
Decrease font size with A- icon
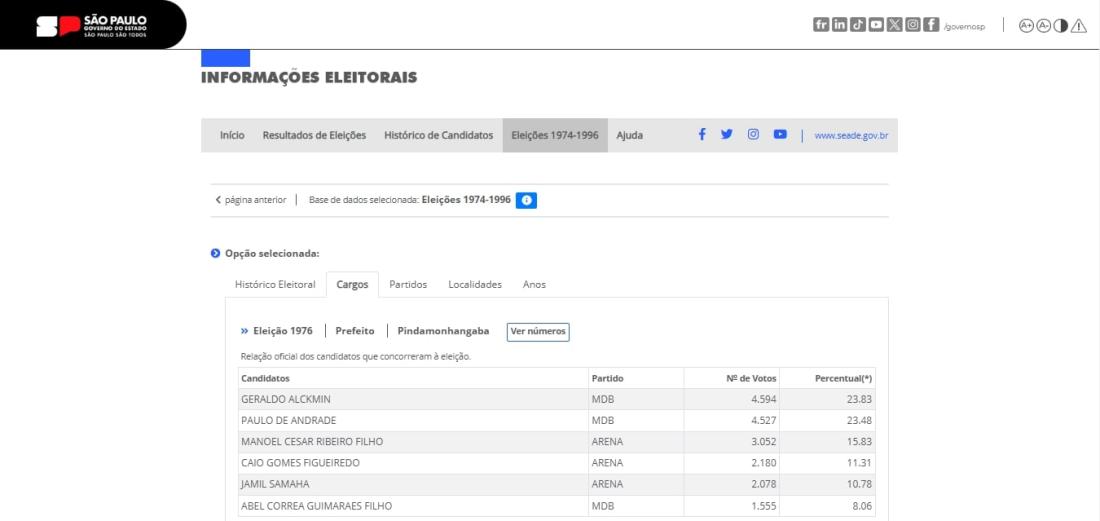pyautogui.click(x=1043, y=25)
